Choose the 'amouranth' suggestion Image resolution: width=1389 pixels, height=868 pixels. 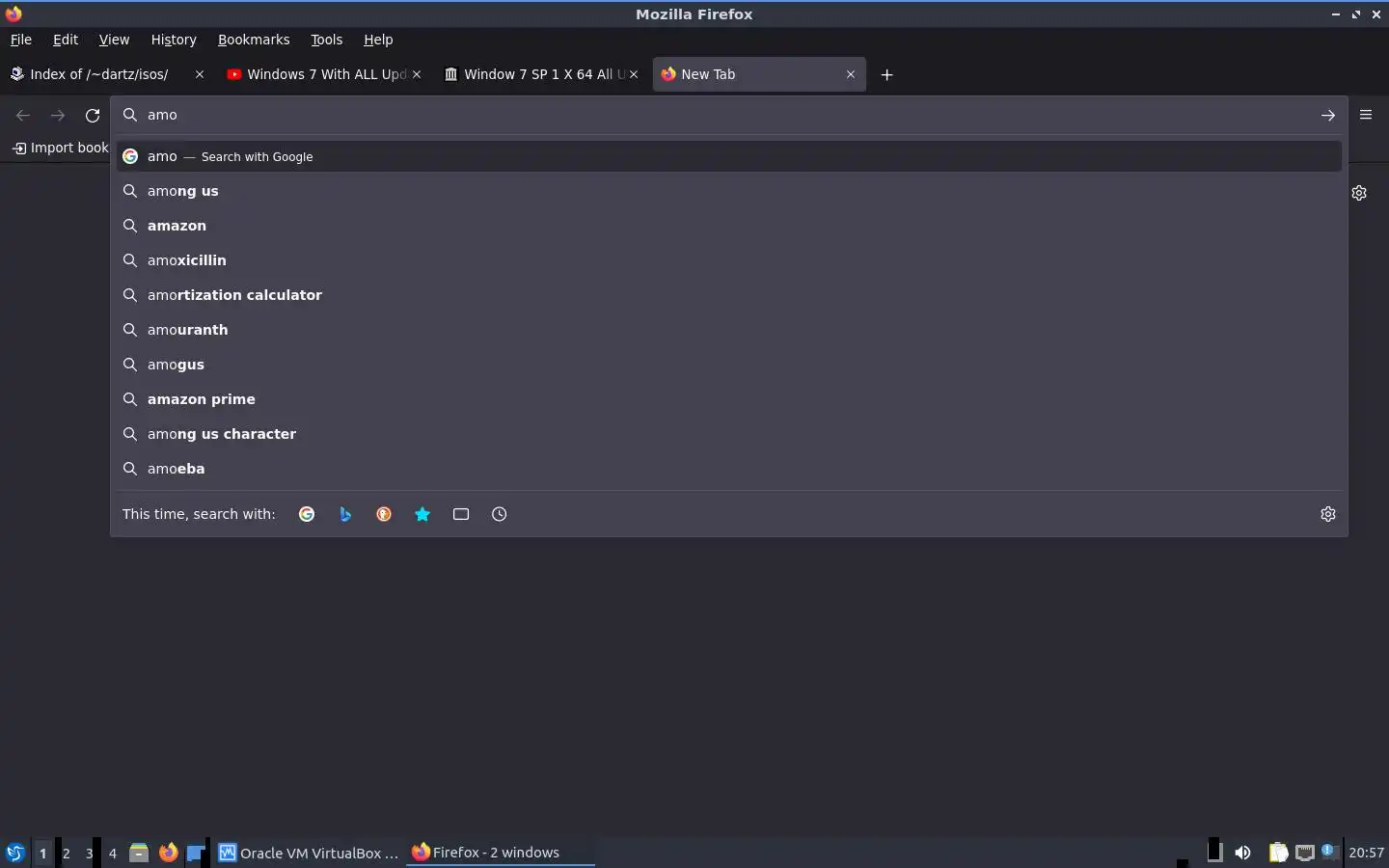(729, 330)
